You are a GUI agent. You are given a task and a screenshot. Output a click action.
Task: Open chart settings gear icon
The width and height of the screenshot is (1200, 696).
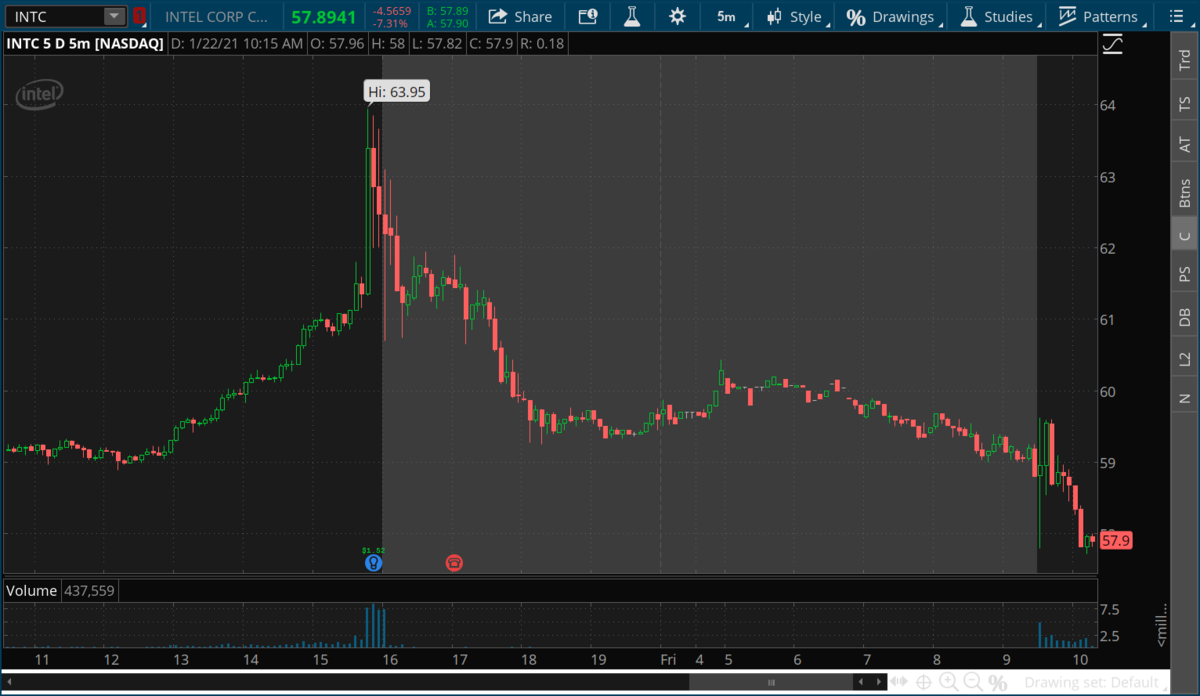pos(678,16)
